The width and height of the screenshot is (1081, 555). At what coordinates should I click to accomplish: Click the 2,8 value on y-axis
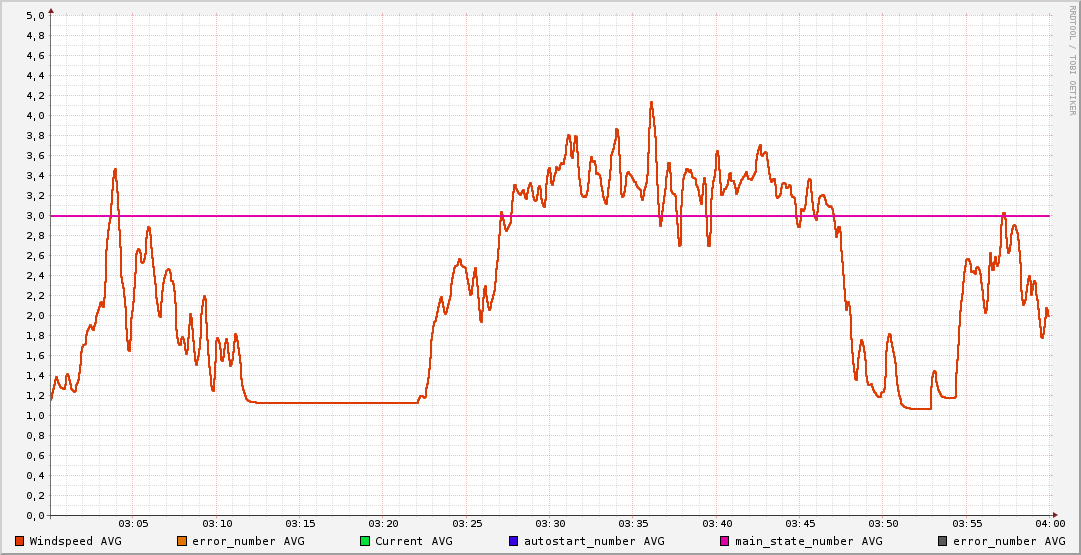[x=37, y=236]
